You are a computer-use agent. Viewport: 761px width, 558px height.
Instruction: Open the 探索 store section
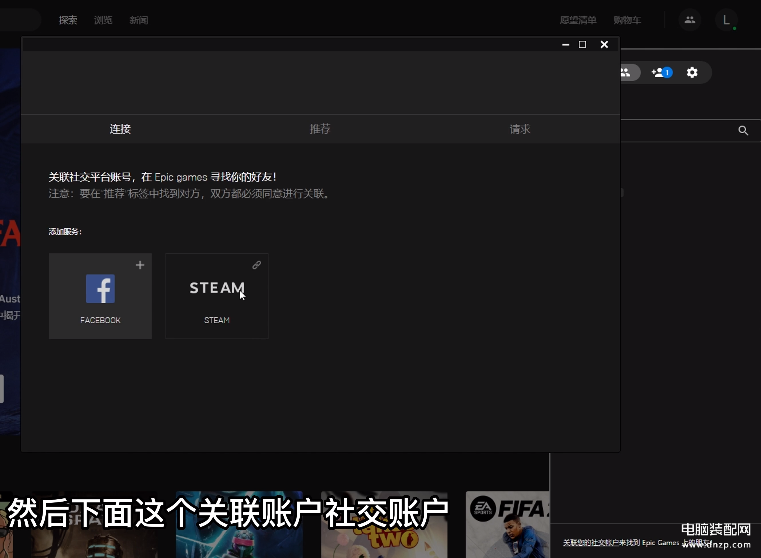(68, 20)
